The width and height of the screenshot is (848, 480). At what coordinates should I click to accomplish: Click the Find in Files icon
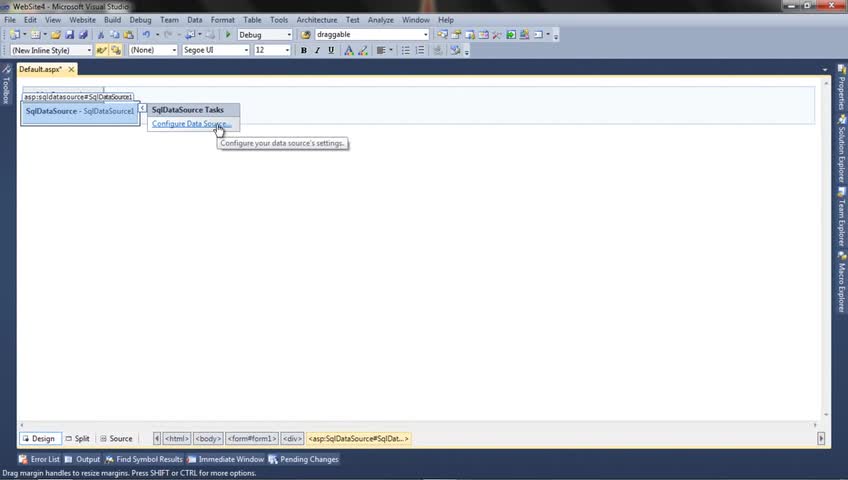[x=306, y=35]
